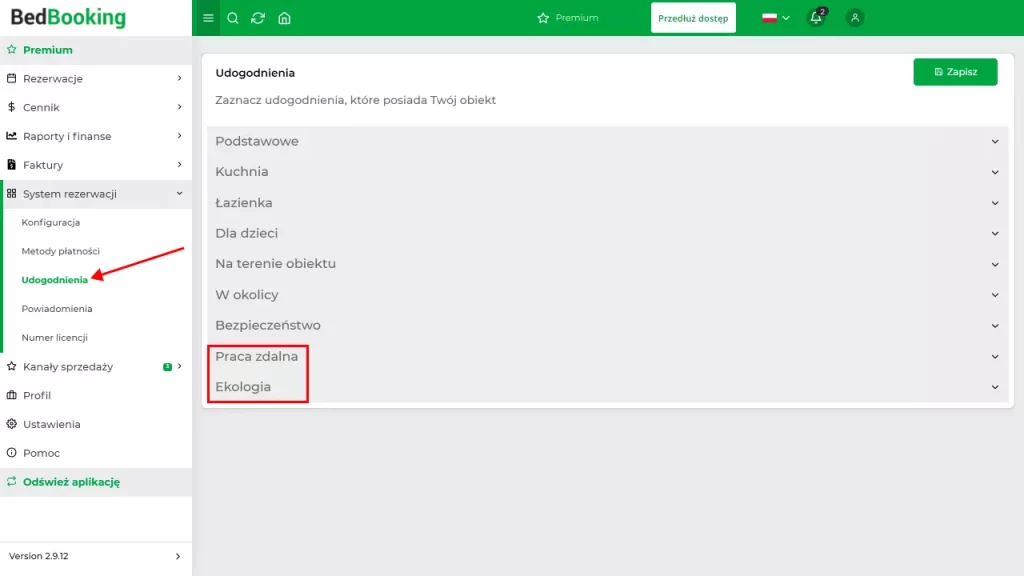Open Kanały sprzedaży from the sidebar
The height and width of the screenshot is (576, 1024).
click(x=70, y=366)
